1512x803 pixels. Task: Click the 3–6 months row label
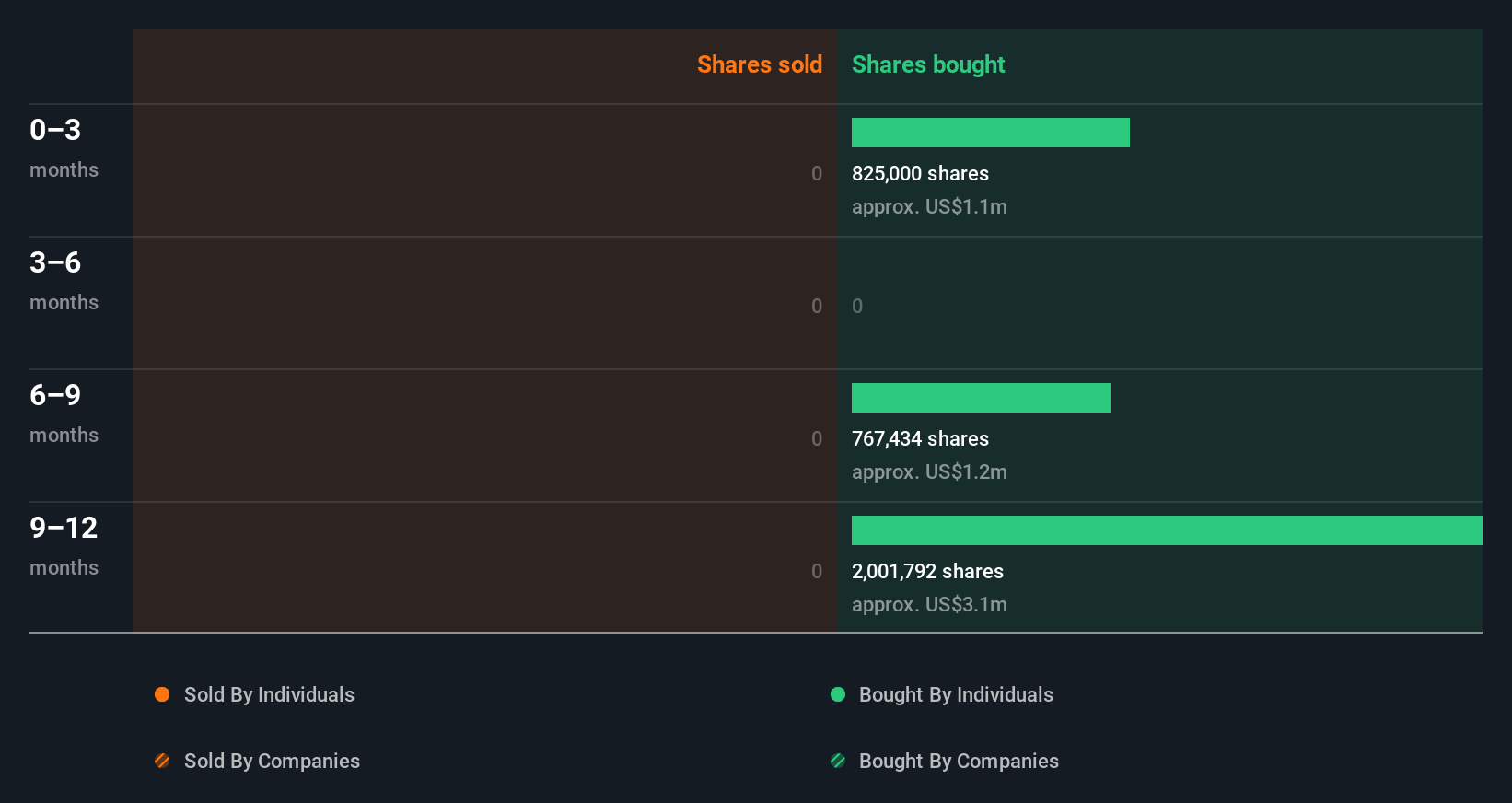point(64,281)
